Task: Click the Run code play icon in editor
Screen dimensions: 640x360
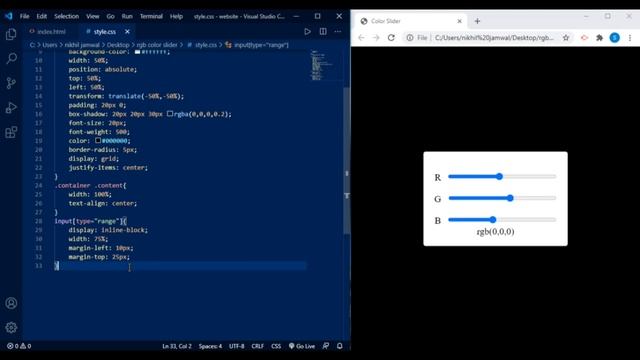Action: pos(307,31)
